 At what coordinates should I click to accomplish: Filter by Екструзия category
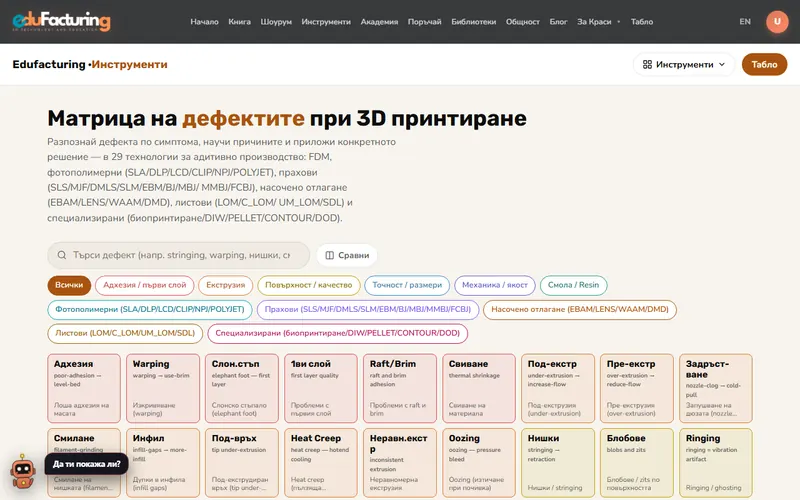[226, 285]
